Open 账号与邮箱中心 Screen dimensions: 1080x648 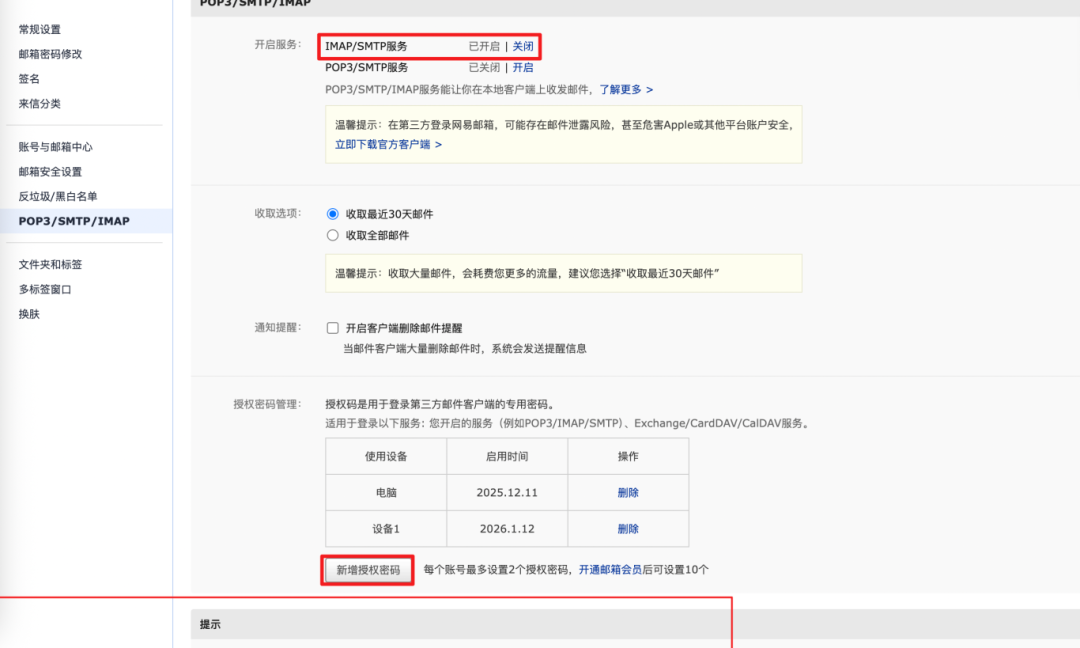pos(55,147)
